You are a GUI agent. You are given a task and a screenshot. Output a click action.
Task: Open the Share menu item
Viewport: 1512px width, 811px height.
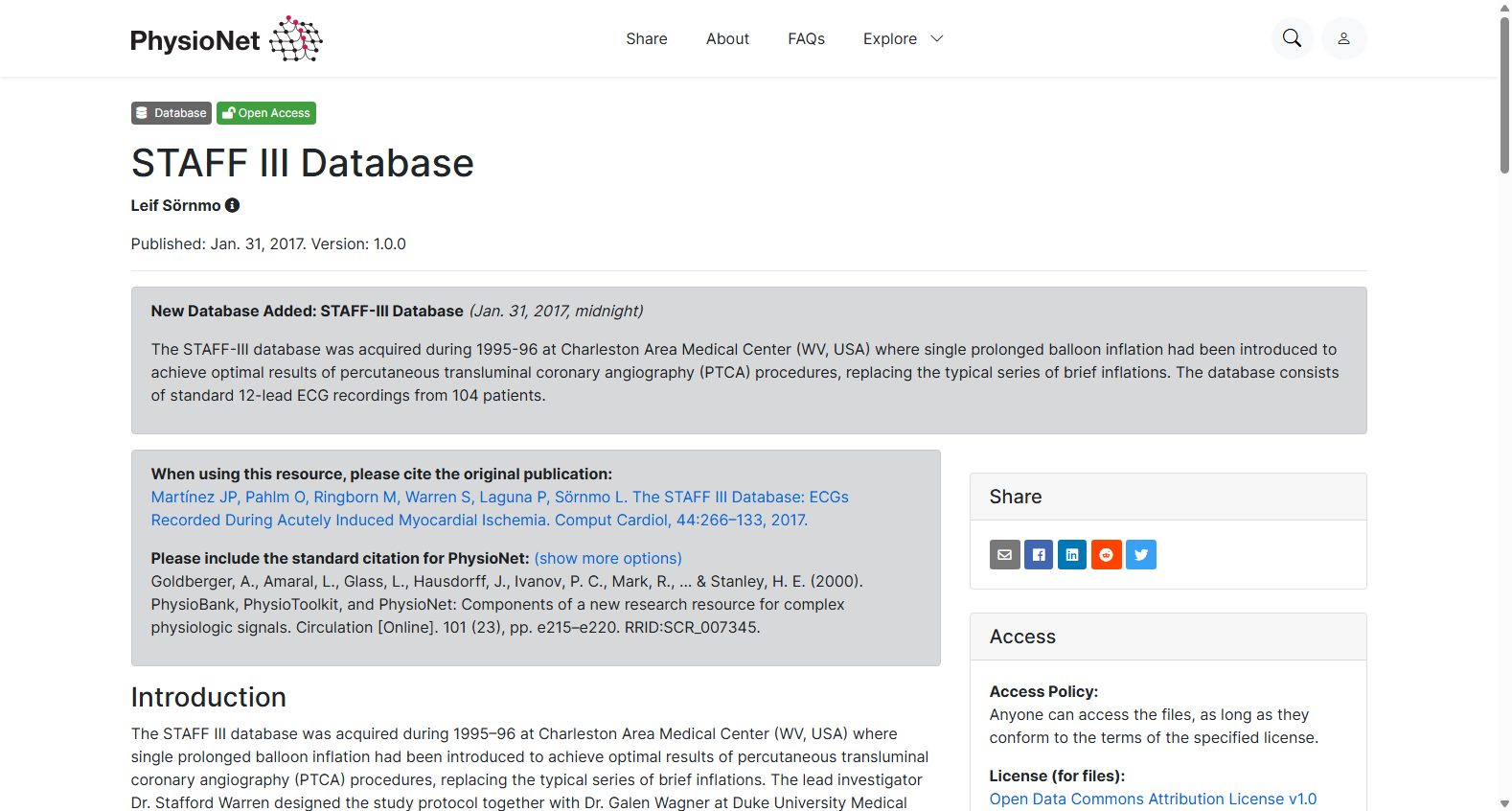point(647,38)
